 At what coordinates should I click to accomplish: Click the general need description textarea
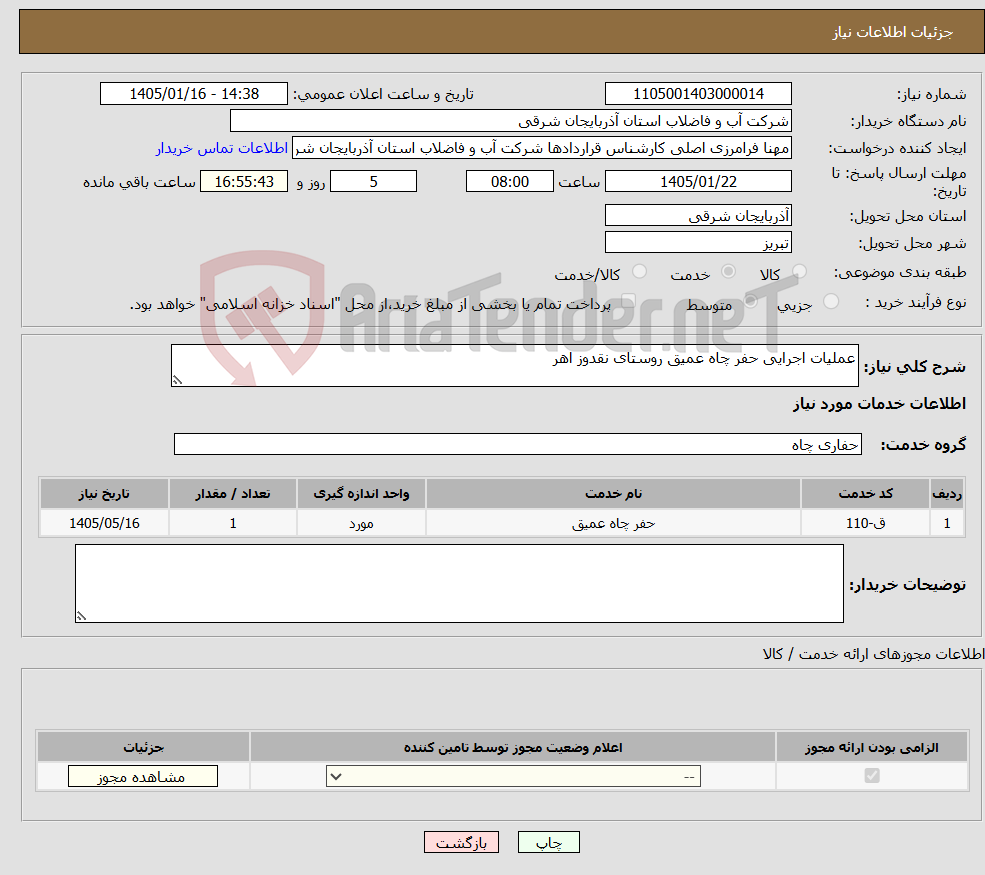pos(514,365)
